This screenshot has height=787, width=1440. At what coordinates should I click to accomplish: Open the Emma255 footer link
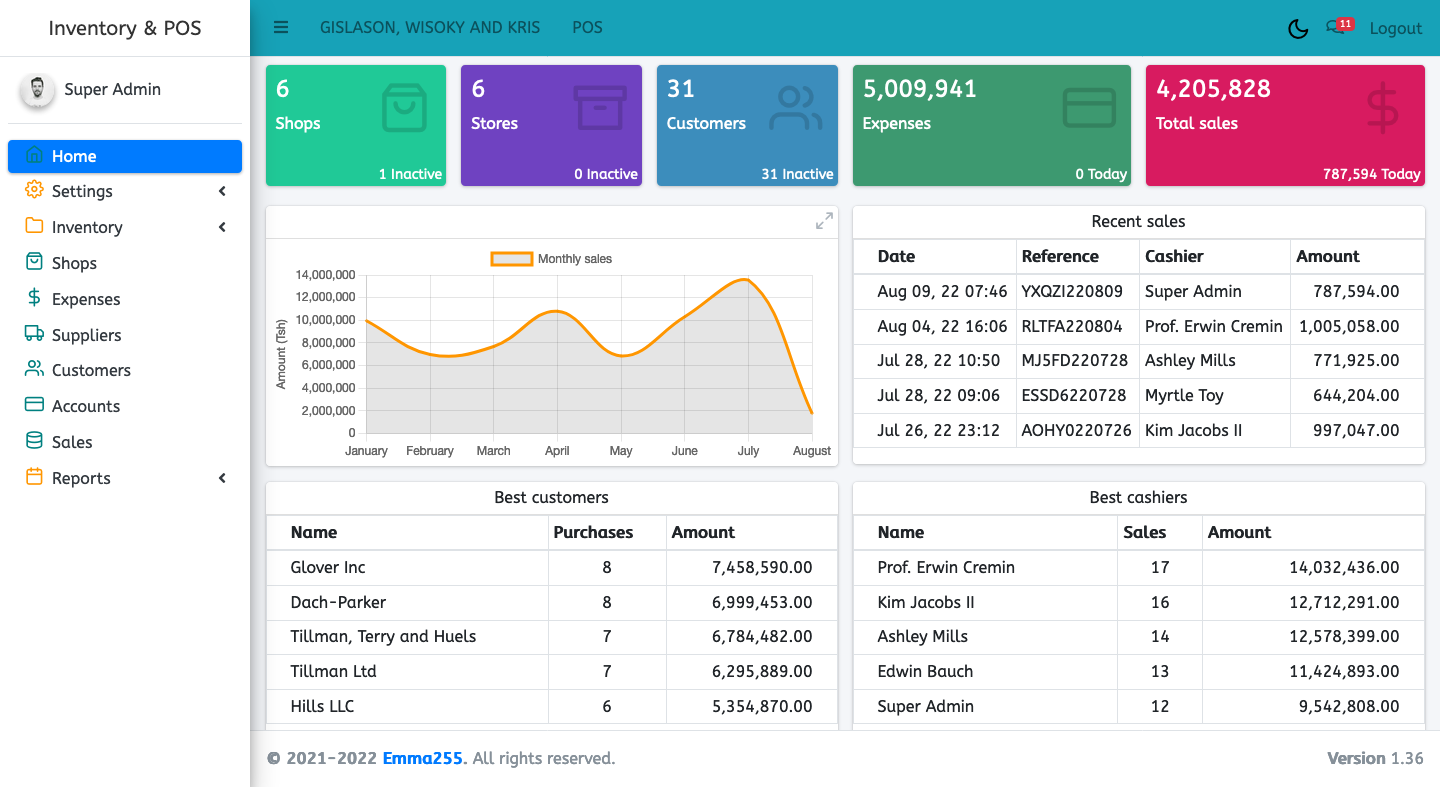[x=422, y=758]
